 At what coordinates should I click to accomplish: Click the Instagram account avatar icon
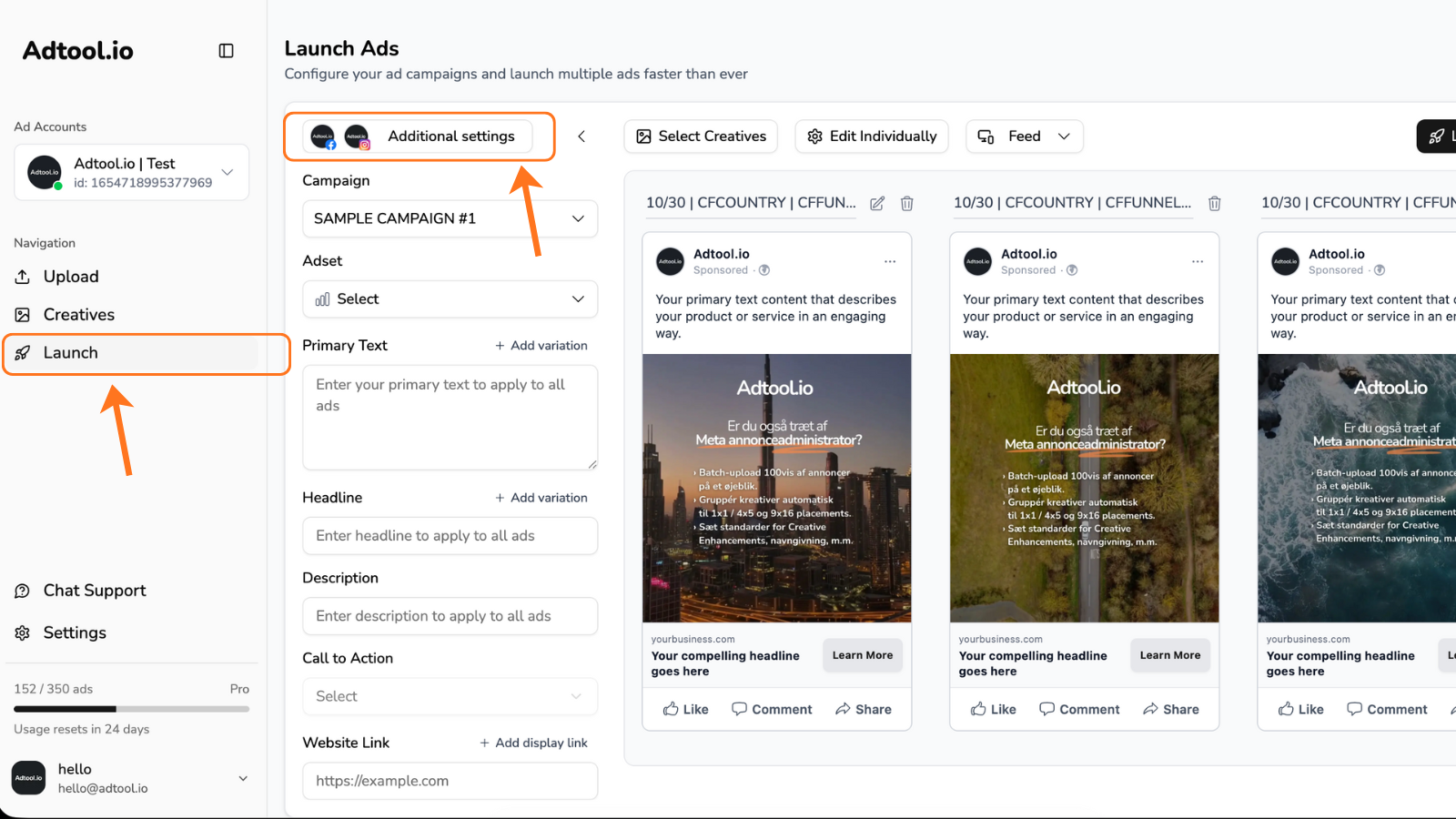[x=357, y=136]
